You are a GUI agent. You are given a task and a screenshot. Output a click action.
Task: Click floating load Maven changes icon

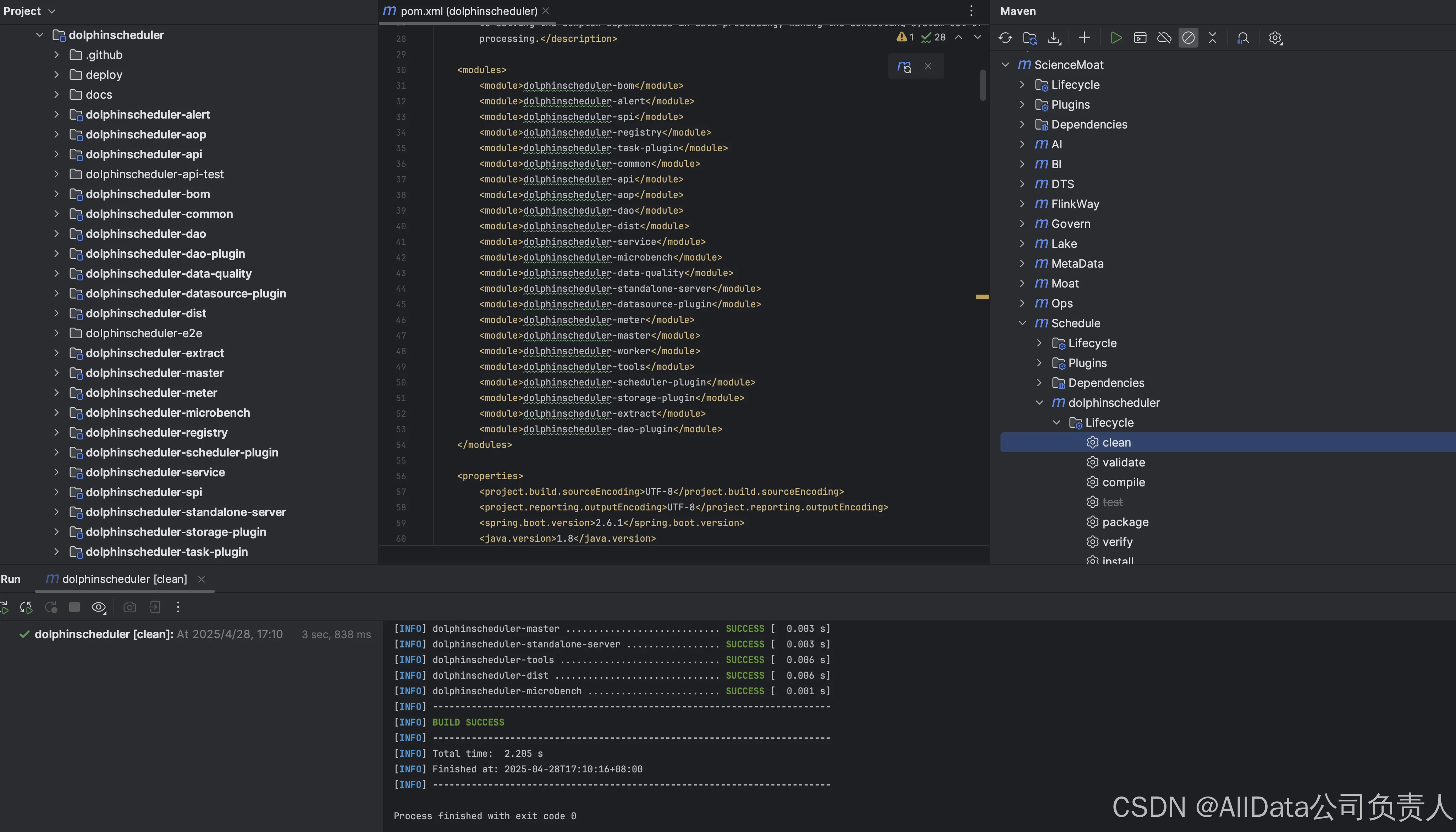click(x=904, y=66)
